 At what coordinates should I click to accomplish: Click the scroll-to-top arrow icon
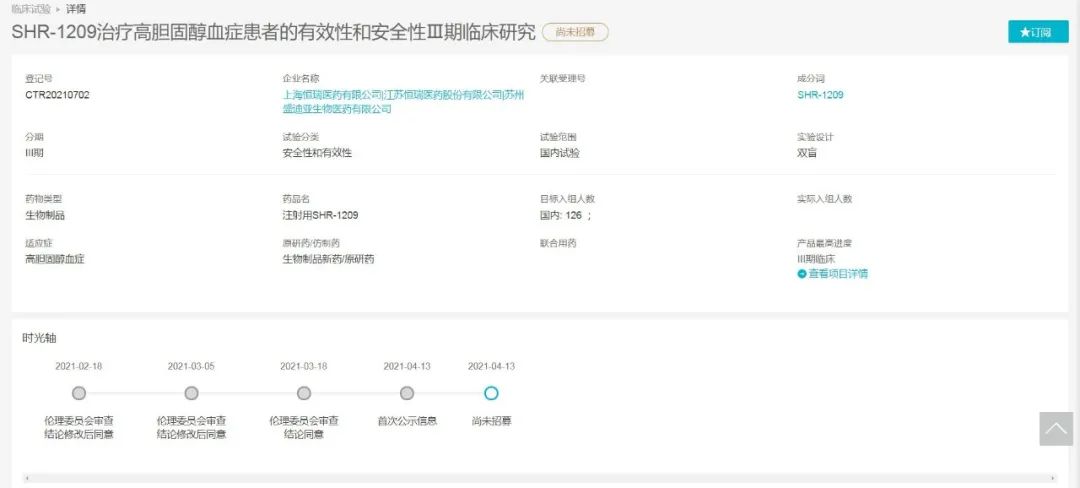tap(1056, 429)
